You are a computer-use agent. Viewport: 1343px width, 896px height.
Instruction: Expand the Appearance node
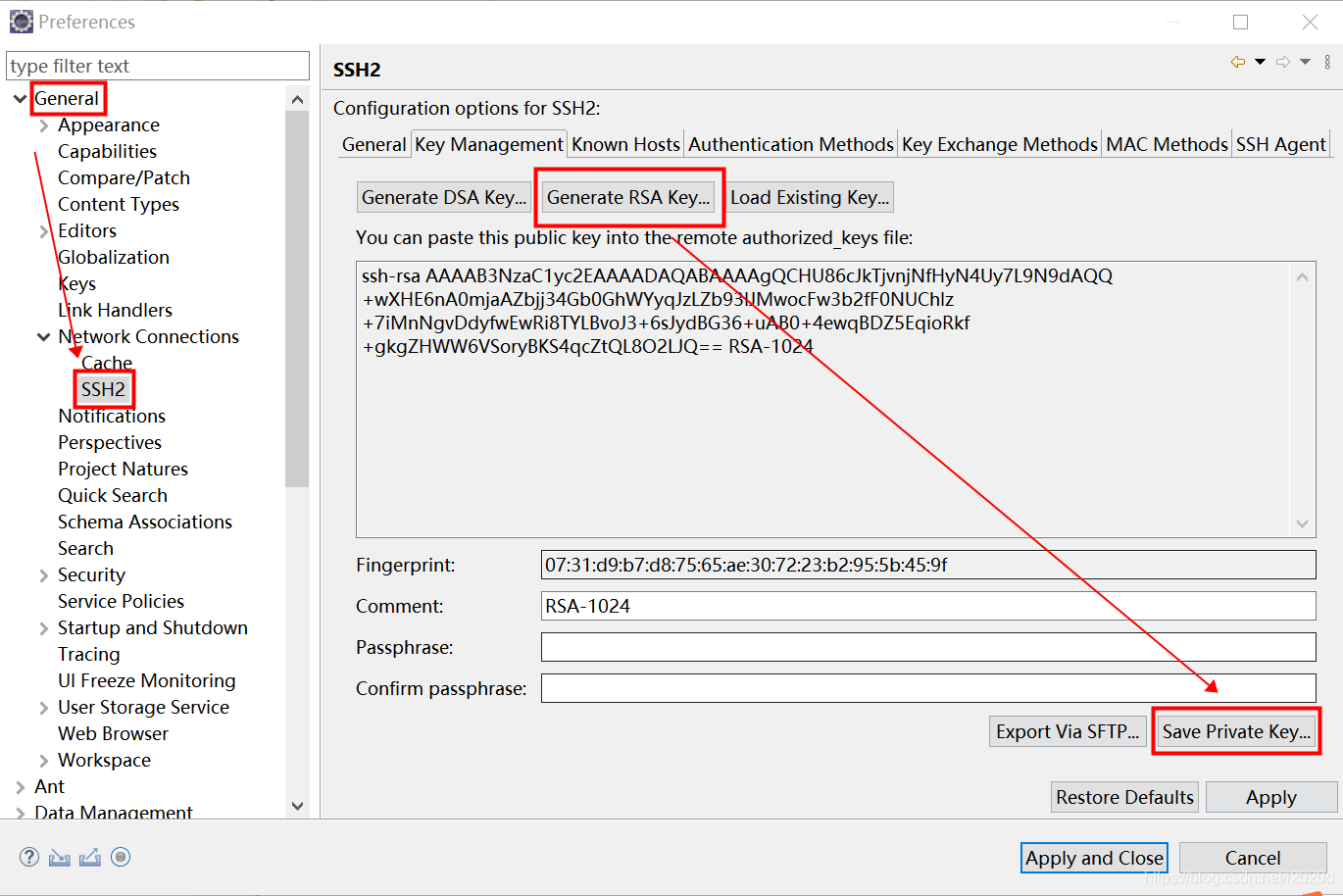point(43,125)
